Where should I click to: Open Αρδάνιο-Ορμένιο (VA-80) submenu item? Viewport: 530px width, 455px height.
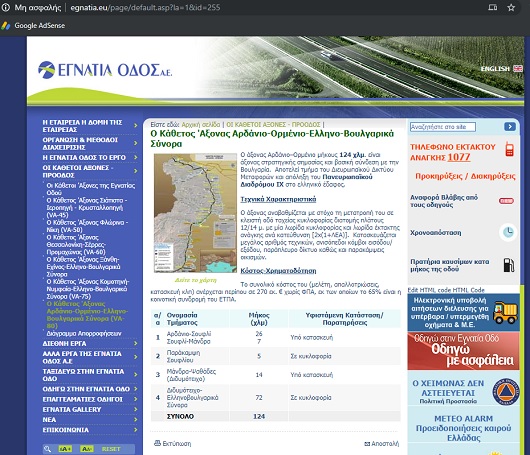pyautogui.click(x=87, y=315)
